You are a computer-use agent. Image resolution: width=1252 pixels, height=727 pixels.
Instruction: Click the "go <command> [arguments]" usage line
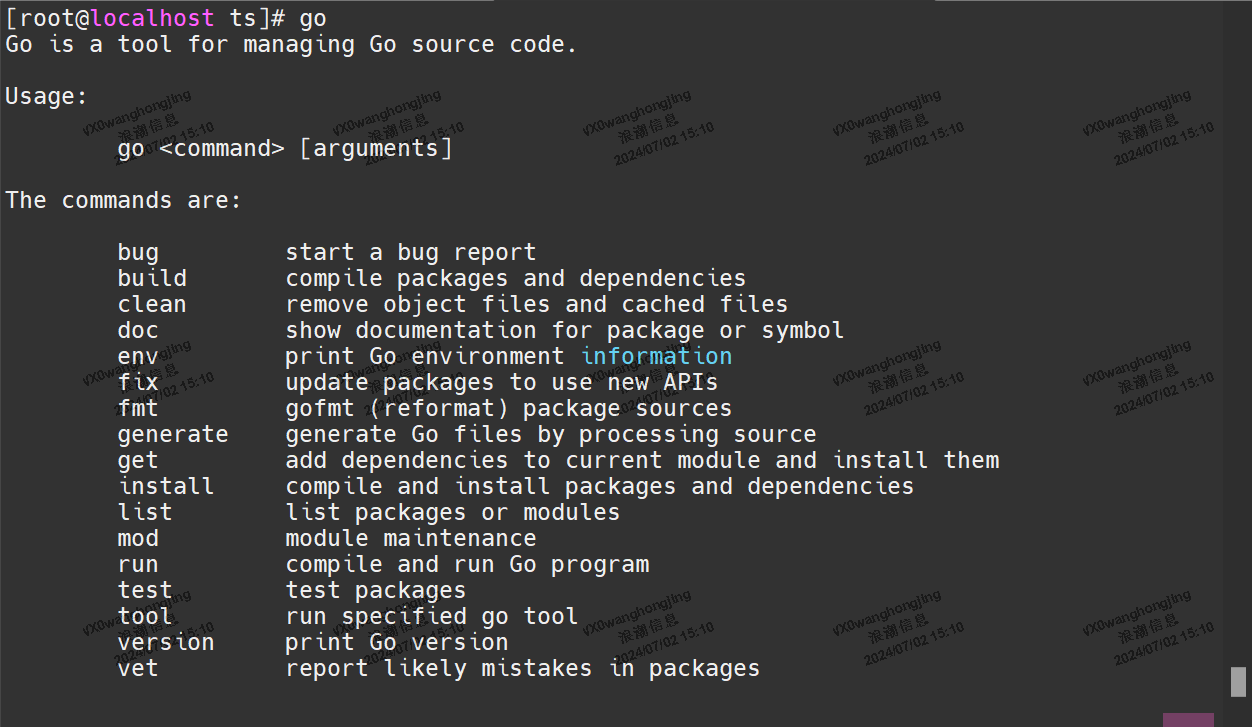tap(283, 148)
